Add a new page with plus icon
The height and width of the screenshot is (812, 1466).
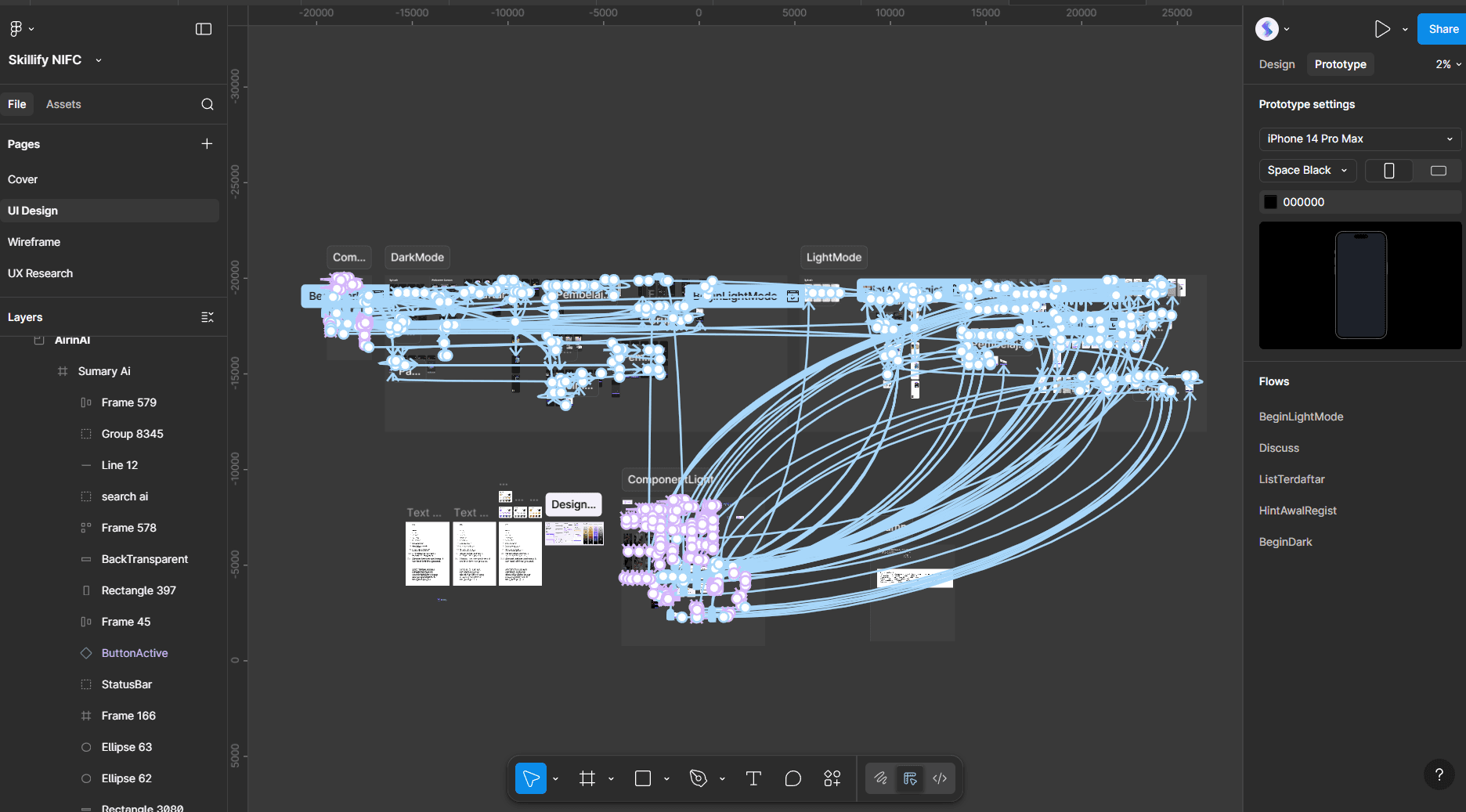coord(207,144)
